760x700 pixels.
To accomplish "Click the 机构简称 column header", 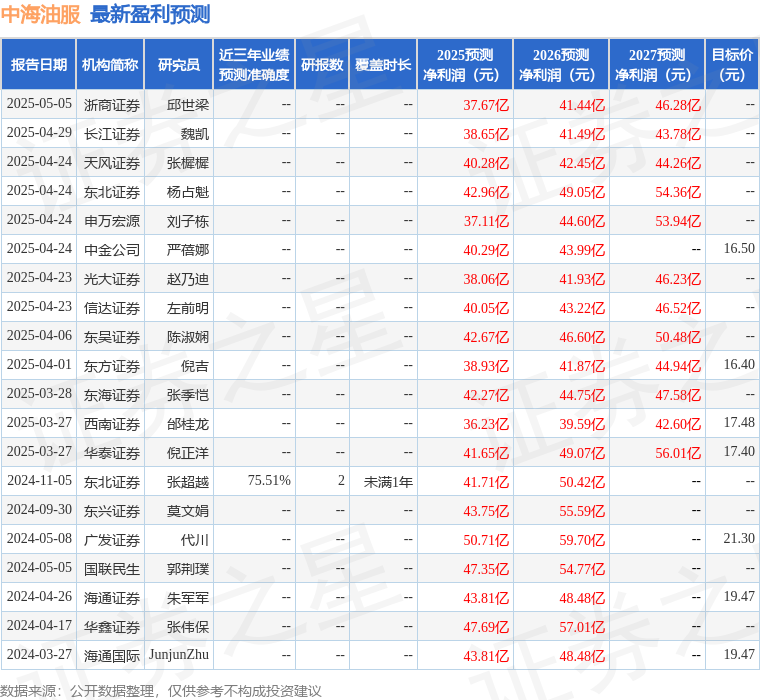I will click(x=110, y=64).
